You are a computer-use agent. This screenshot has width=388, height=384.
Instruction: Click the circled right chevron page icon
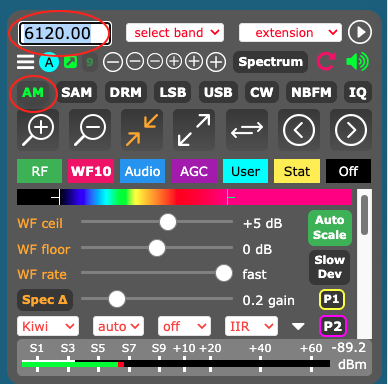coord(351,130)
